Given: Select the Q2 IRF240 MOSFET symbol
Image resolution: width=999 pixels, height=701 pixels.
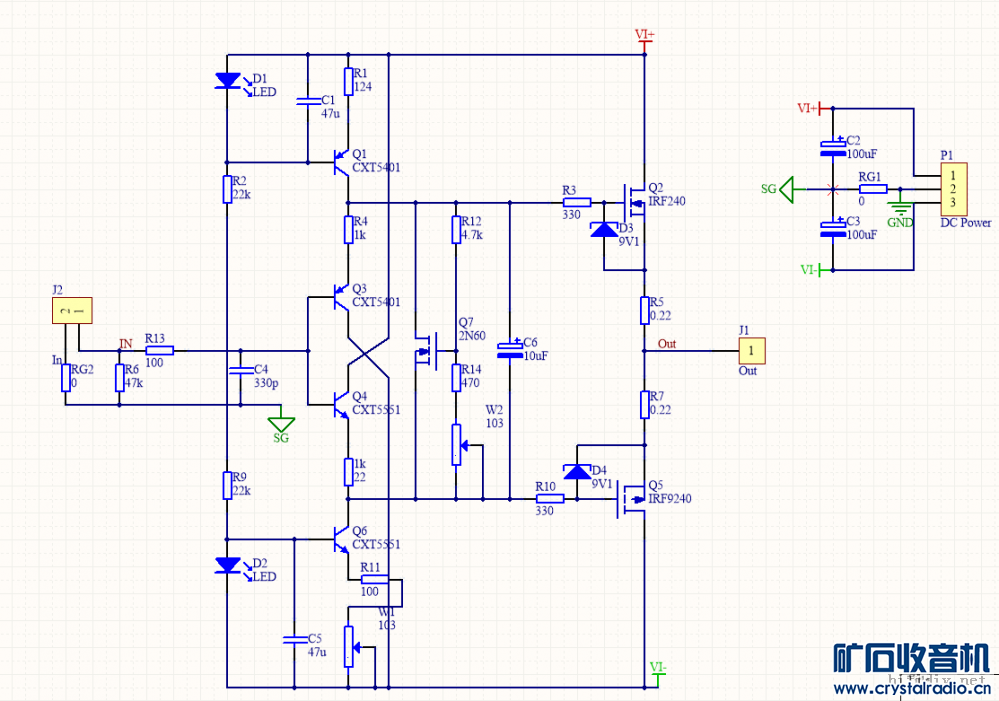Looking at the screenshot, I should (x=634, y=203).
